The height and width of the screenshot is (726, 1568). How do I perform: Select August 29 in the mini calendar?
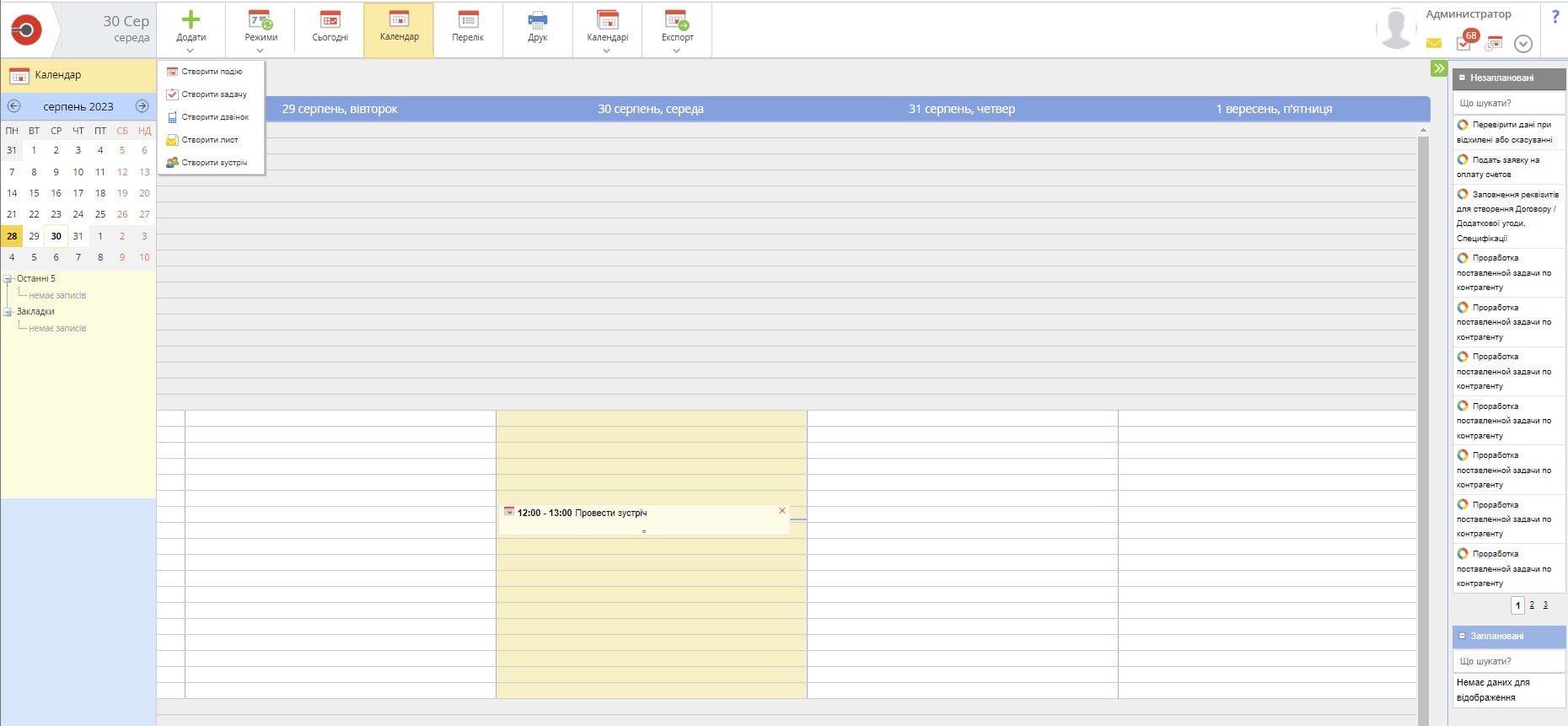pyautogui.click(x=34, y=236)
